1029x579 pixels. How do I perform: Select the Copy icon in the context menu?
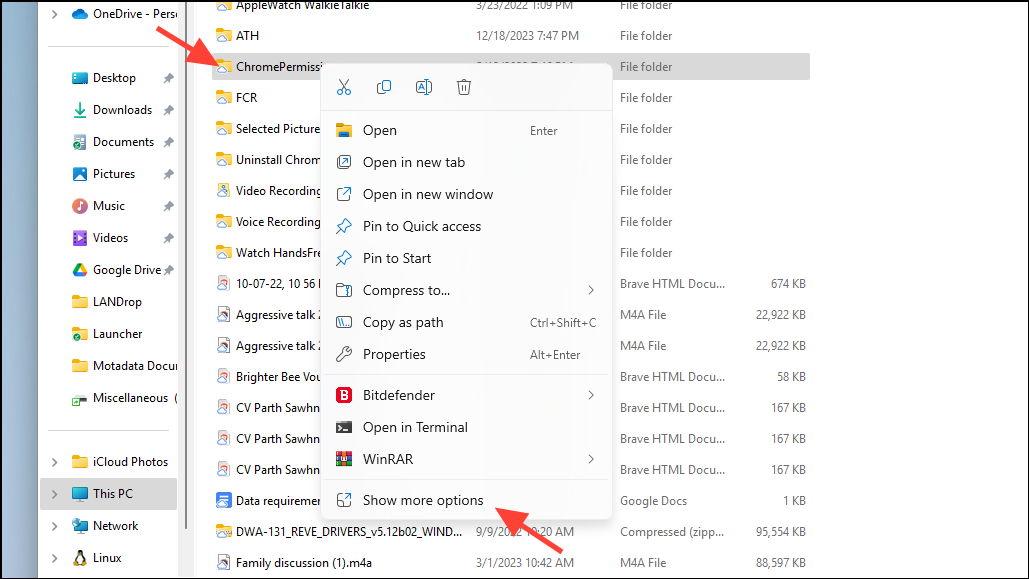tap(383, 87)
